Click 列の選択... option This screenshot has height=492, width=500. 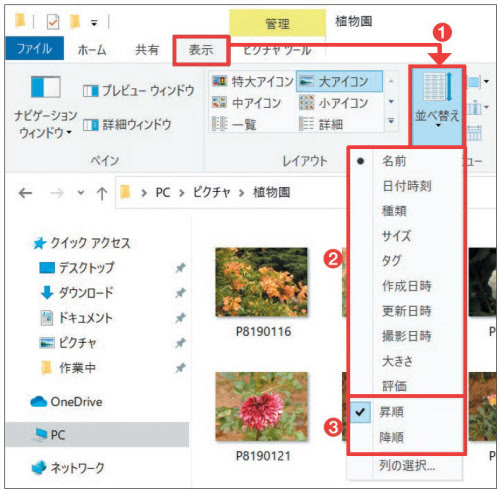[x=407, y=465]
